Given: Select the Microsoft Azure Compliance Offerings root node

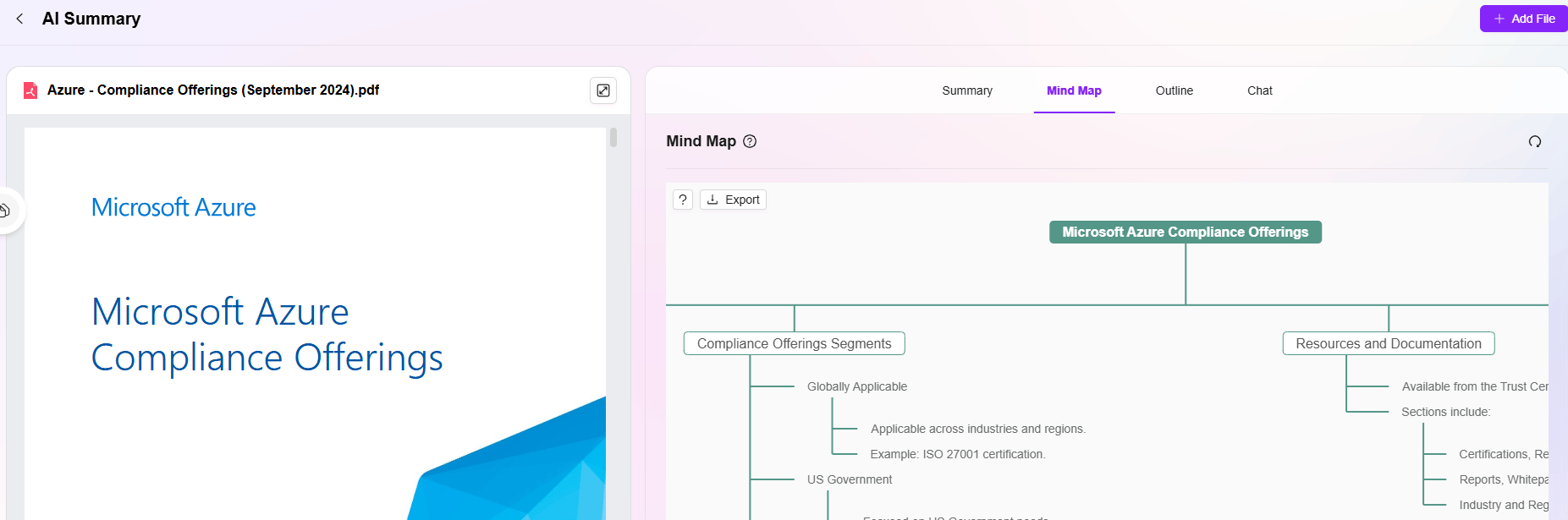Looking at the screenshot, I should tap(1186, 232).
